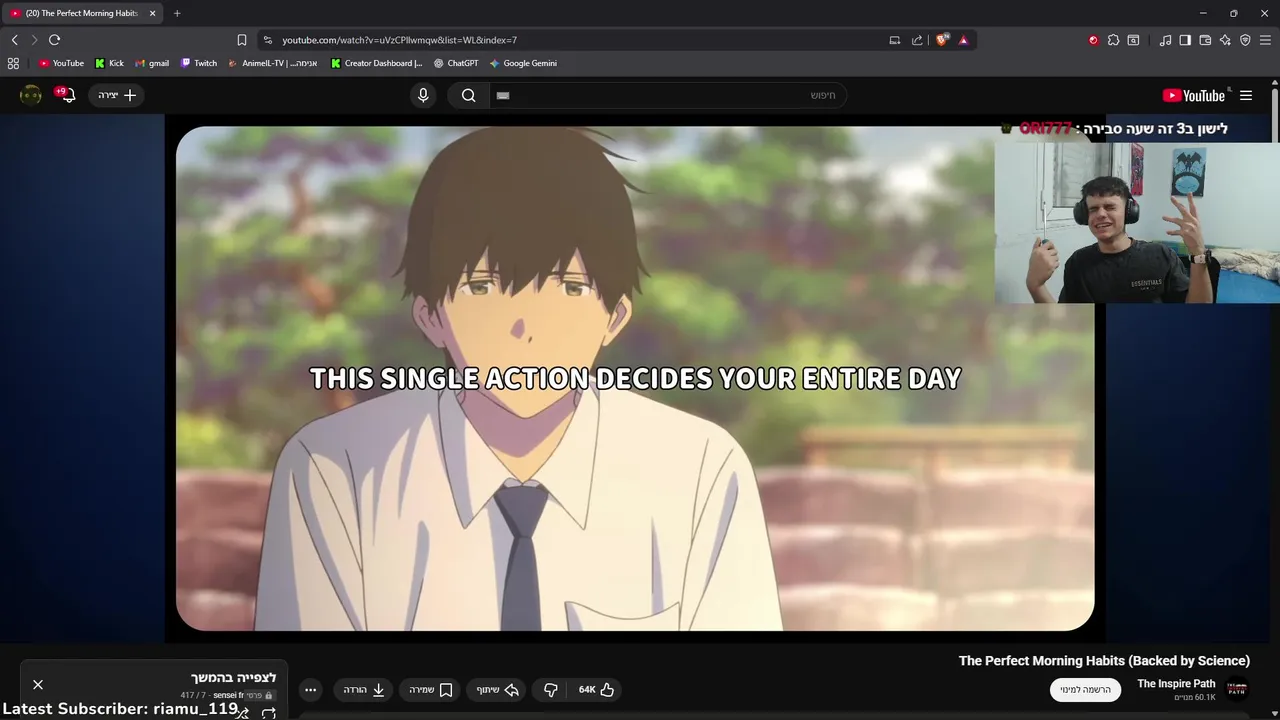The height and width of the screenshot is (720, 1280).
Task: Open picture-in-picture icon in address bar
Action: [x=895, y=40]
